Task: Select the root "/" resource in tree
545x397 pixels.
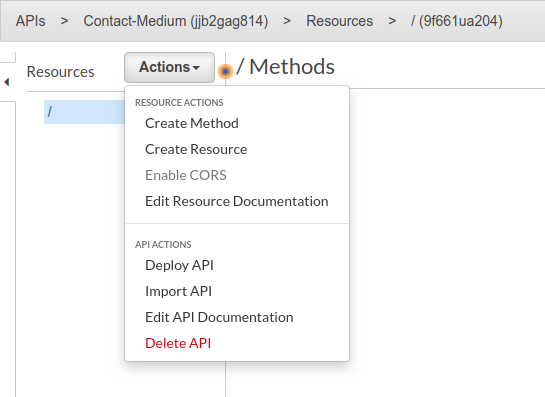Action: 84,112
